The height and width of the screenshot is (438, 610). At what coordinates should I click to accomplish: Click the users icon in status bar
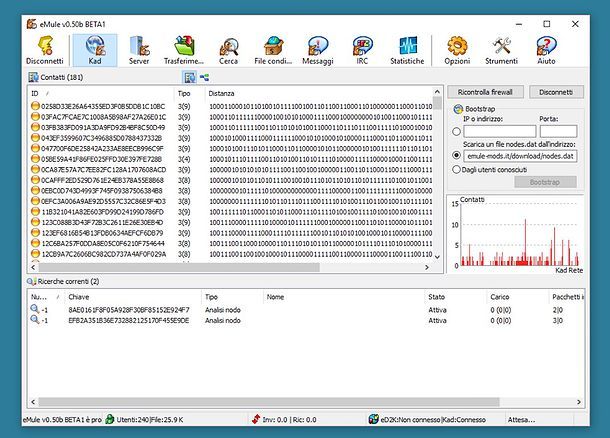(x=110, y=419)
